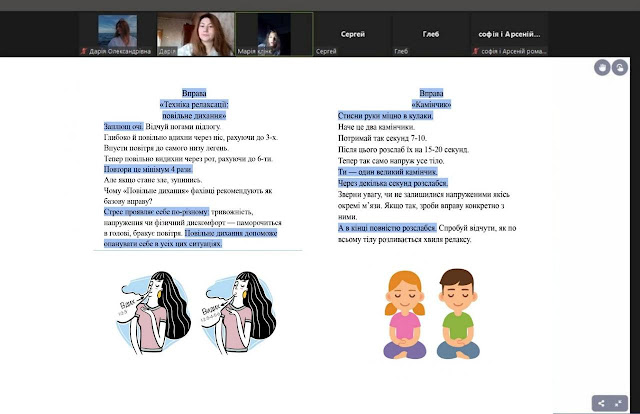Select the софія і Арсеній participant tile
Screen dimensions: 640x414
click(x=509, y=34)
